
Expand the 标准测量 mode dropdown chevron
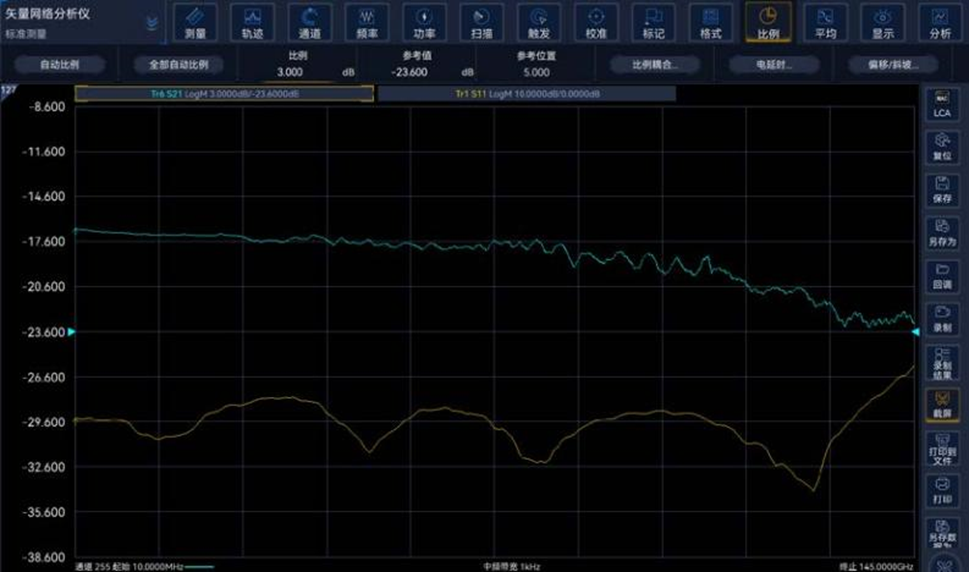tap(151, 22)
